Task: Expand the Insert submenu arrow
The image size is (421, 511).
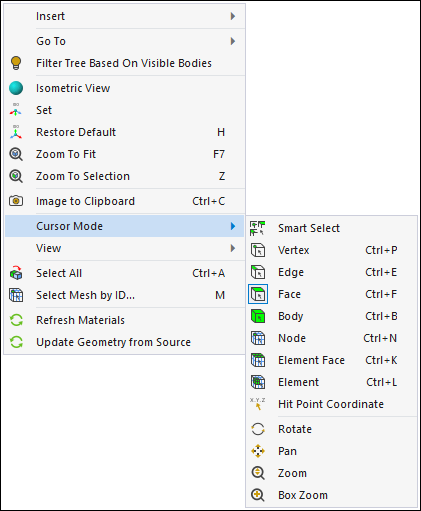Action: tap(233, 16)
